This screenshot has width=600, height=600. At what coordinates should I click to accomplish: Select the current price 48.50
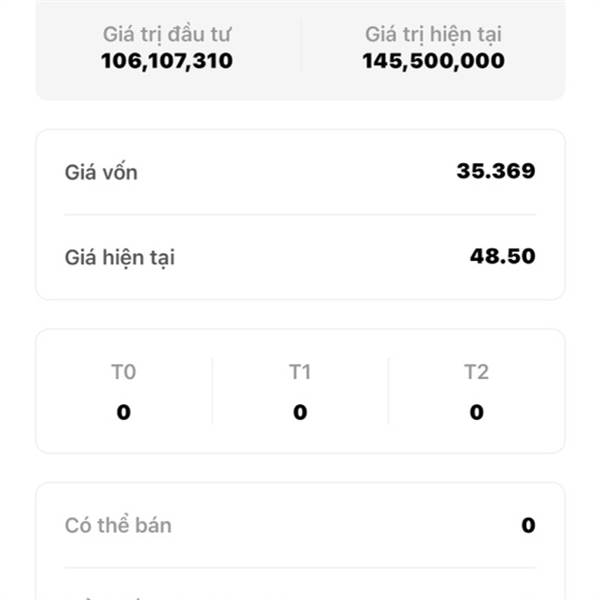point(502,256)
